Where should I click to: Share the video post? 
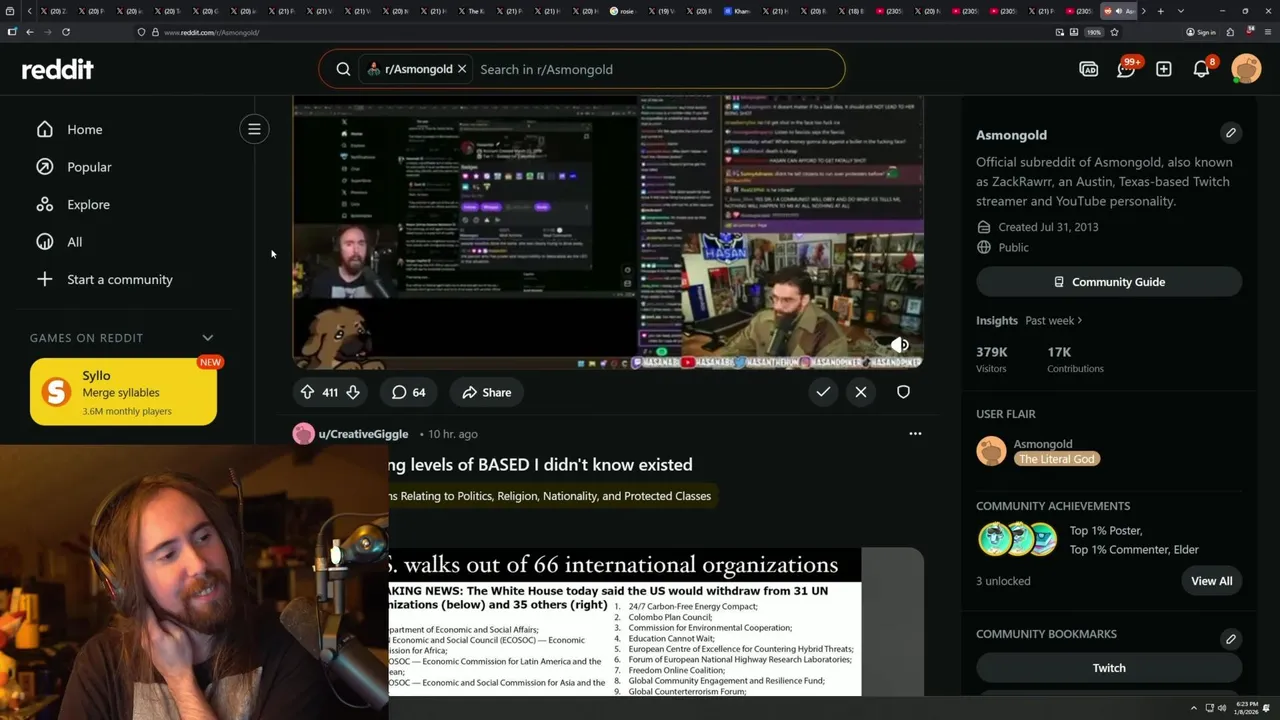click(x=487, y=392)
